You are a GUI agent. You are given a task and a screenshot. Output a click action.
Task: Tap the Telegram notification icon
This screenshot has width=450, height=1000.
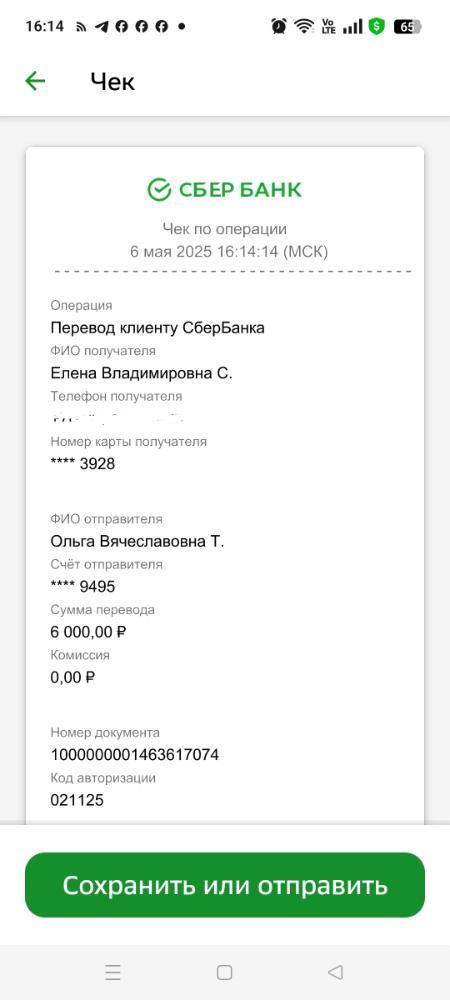101,26
